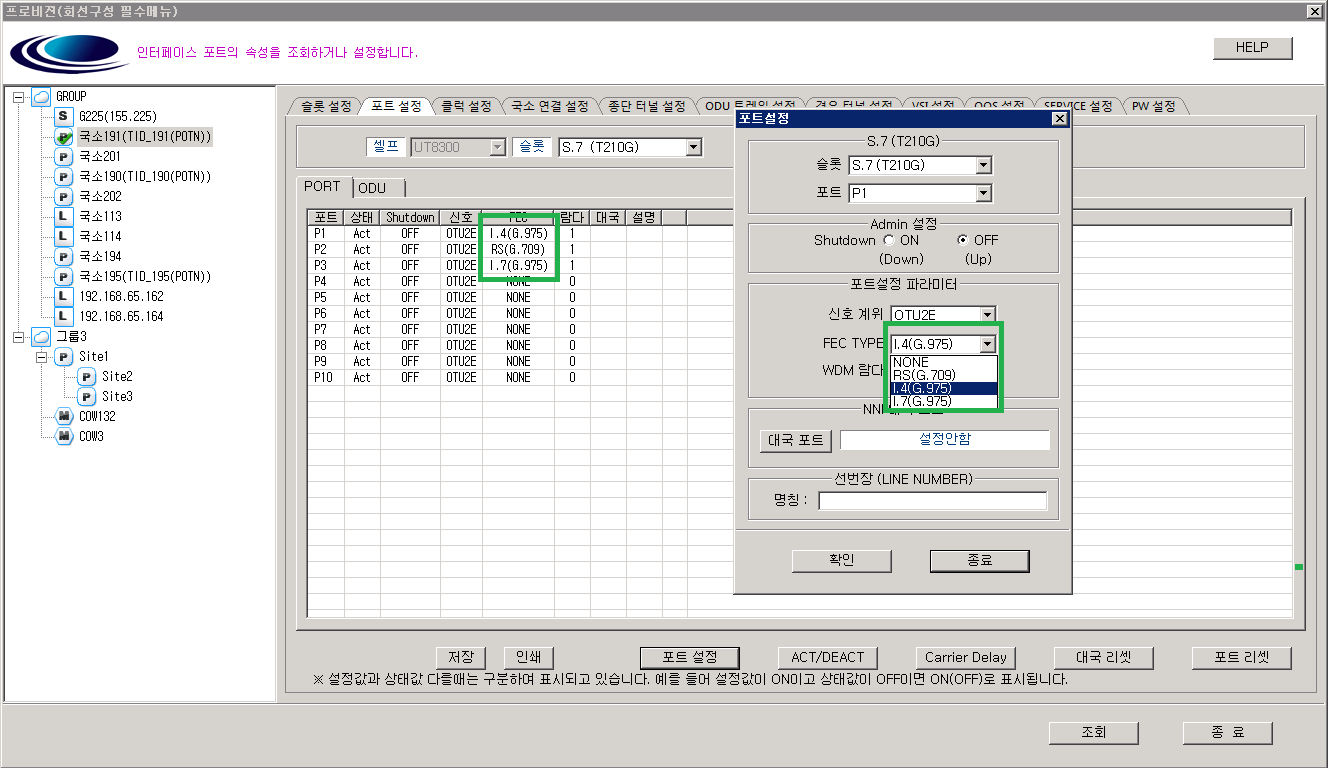This screenshot has height=768, width=1328.
Task: Choose NONE in the FEC TYPE list
Action: pos(944,362)
